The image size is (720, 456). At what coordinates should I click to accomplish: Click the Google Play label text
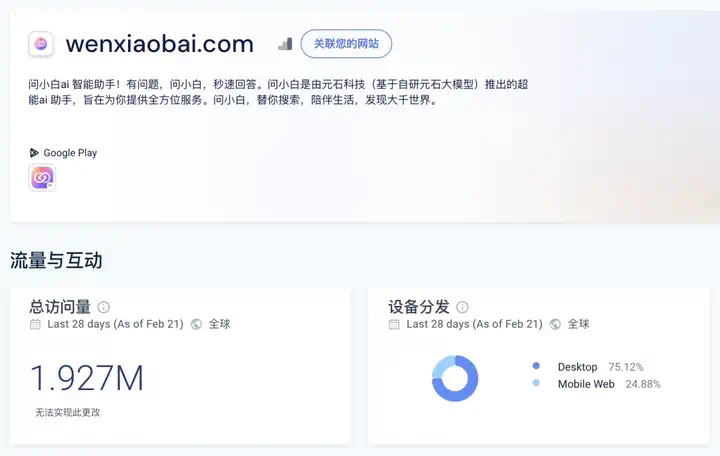(x=70, y=152)
